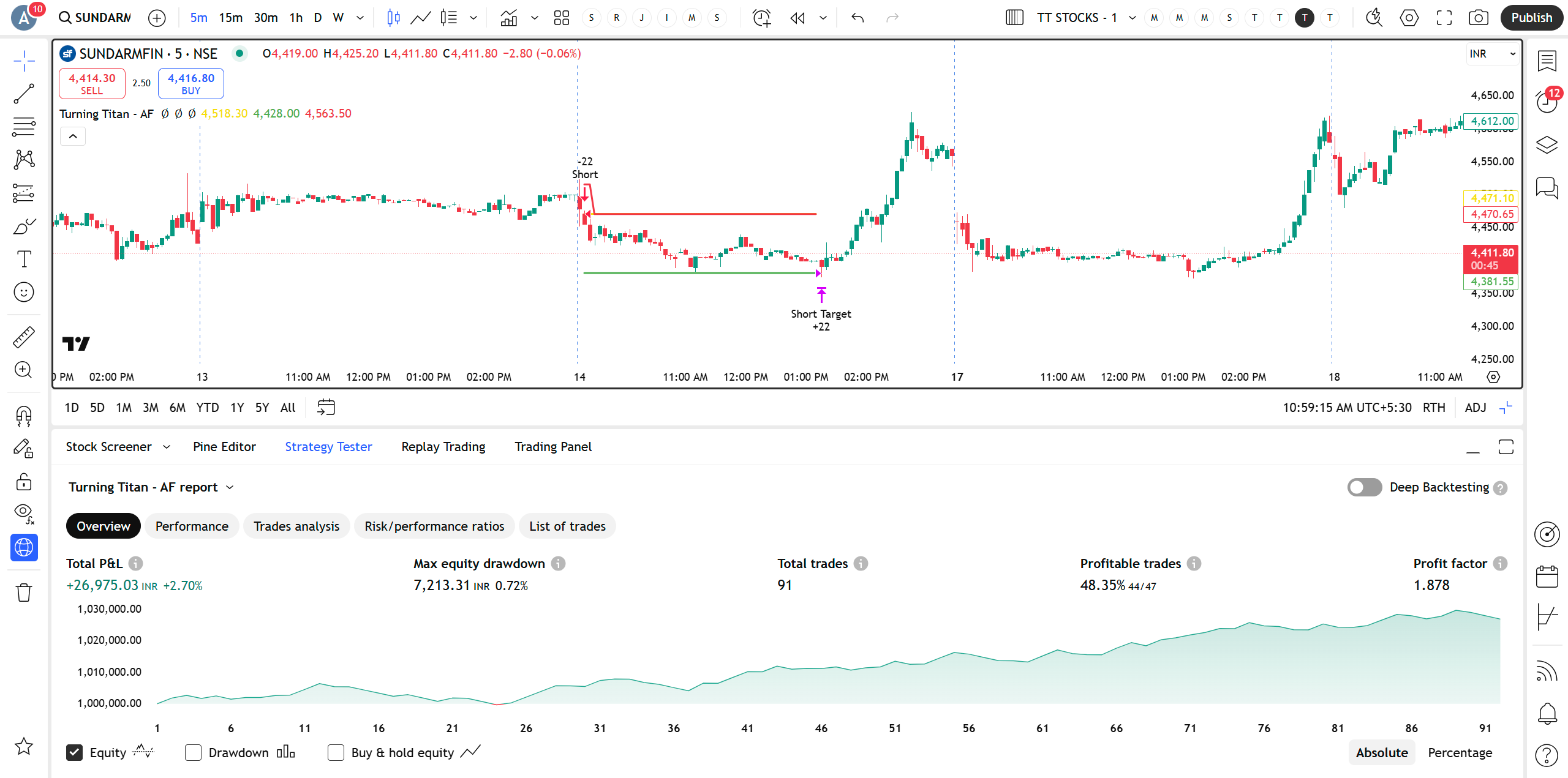Image resolution: width=1568 pixels, height=778 pixels.
Task: Select the crosshair cursor tool
Action: [24, 61]
